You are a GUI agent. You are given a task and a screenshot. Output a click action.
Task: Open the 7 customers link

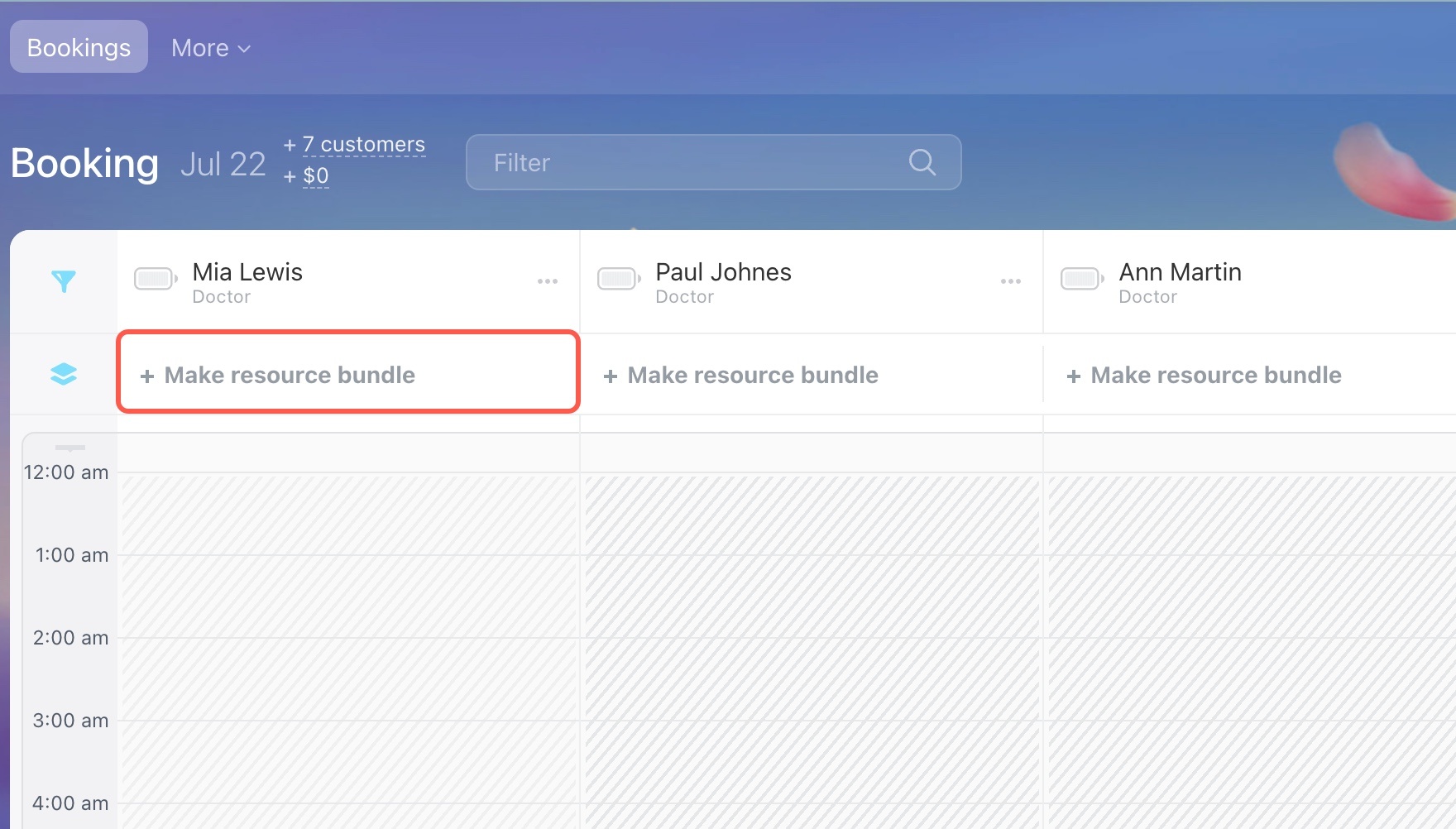[364, 145]
